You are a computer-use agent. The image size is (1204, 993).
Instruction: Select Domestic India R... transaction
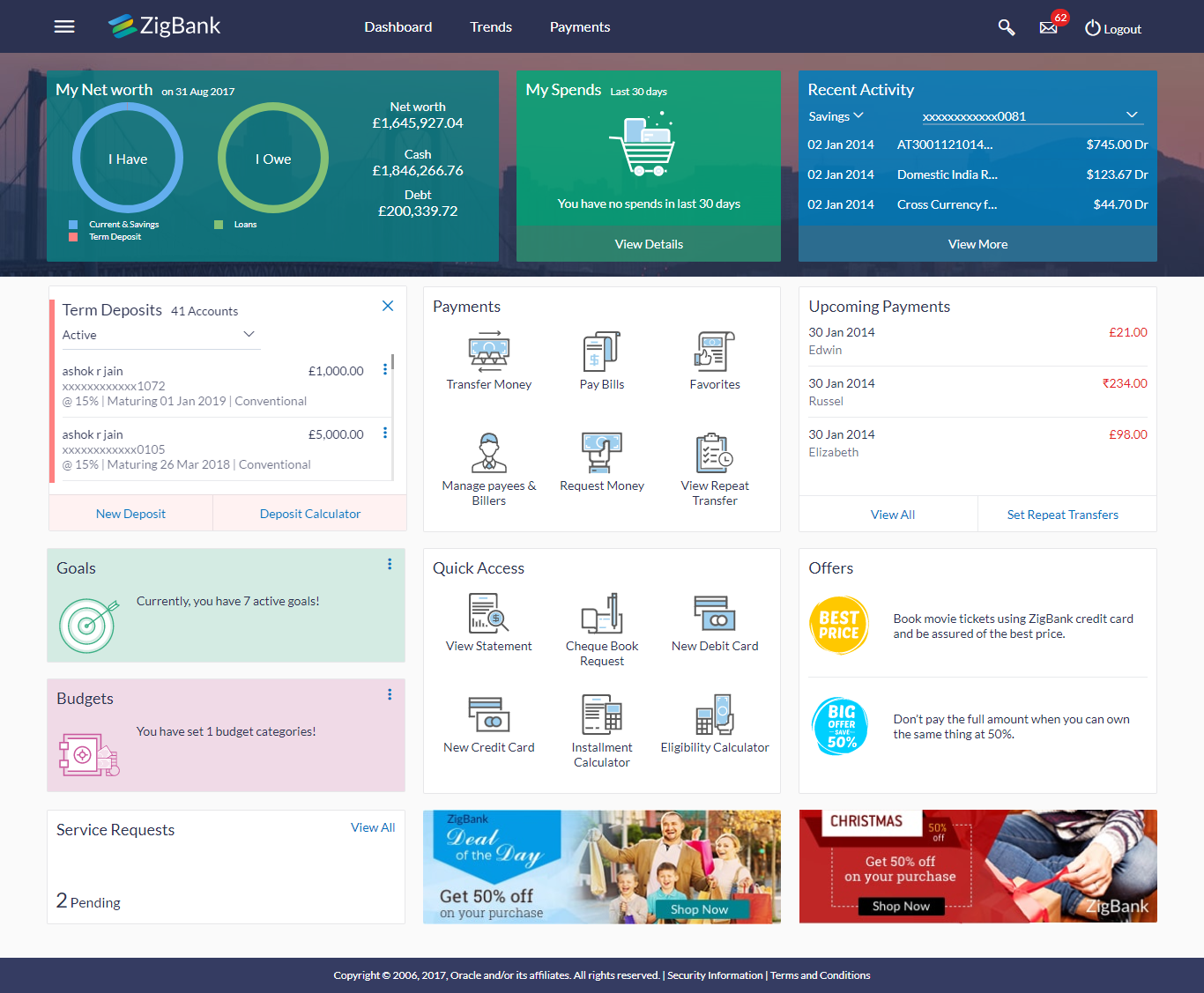point(977,174)
